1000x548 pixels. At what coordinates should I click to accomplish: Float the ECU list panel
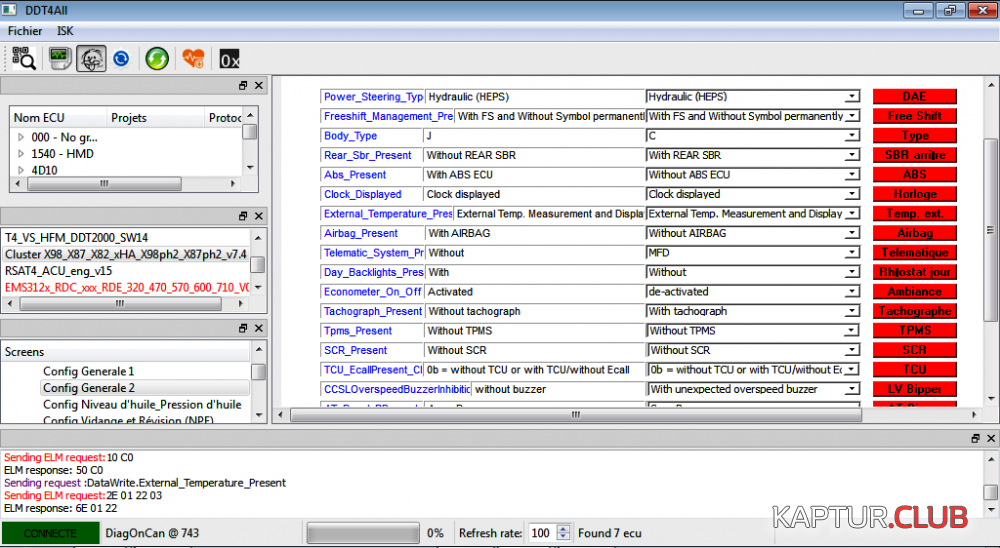pos(243,86)
